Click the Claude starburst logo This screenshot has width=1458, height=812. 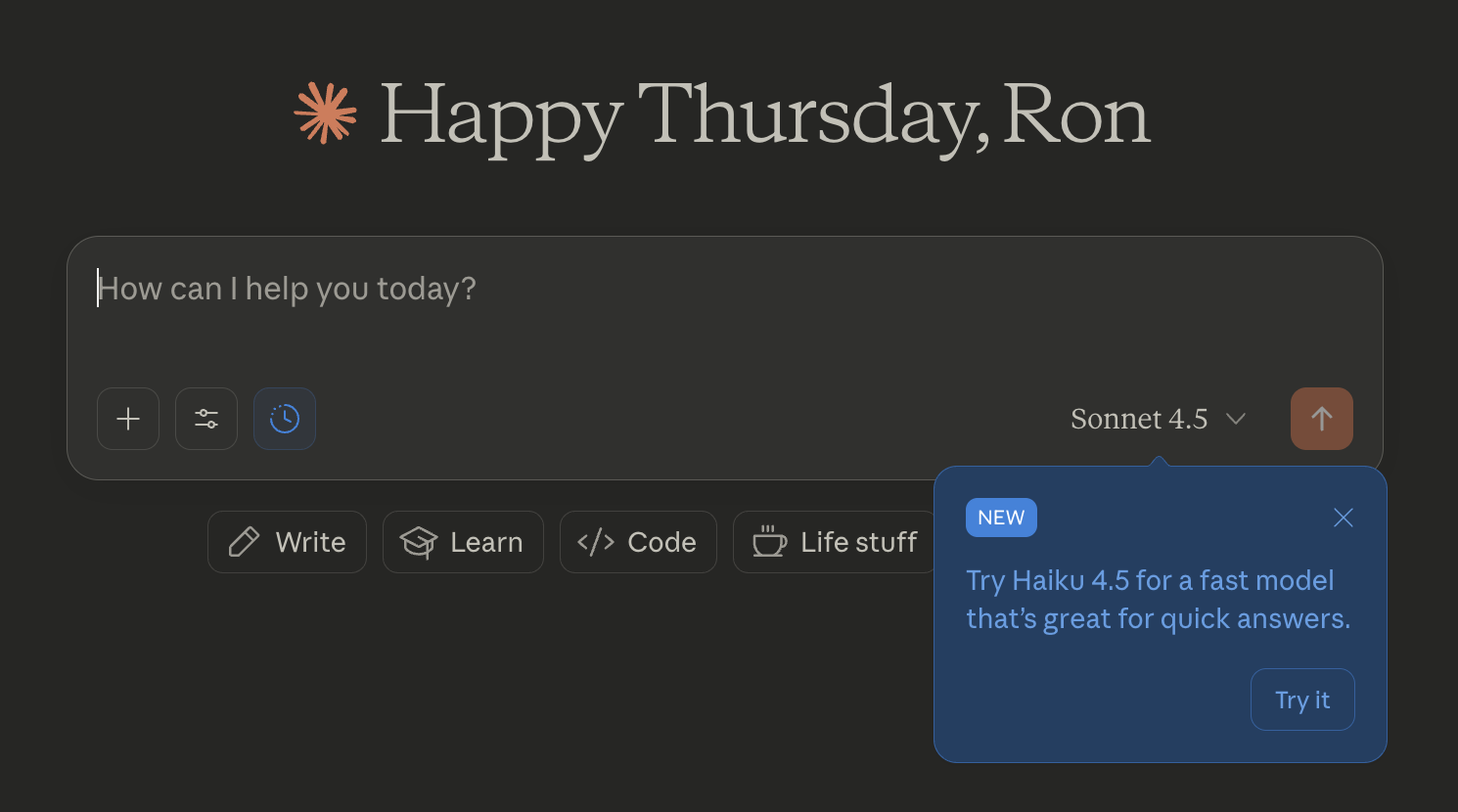(x=325, y=113)
